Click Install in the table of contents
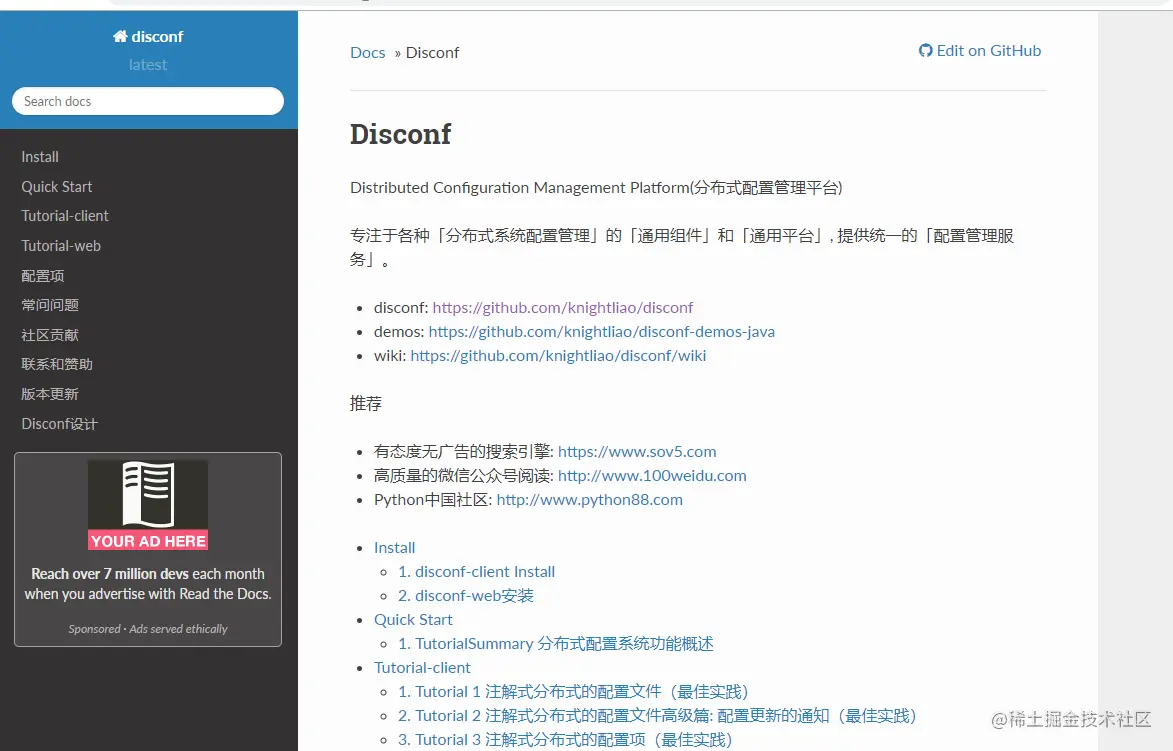 [394, 548]
